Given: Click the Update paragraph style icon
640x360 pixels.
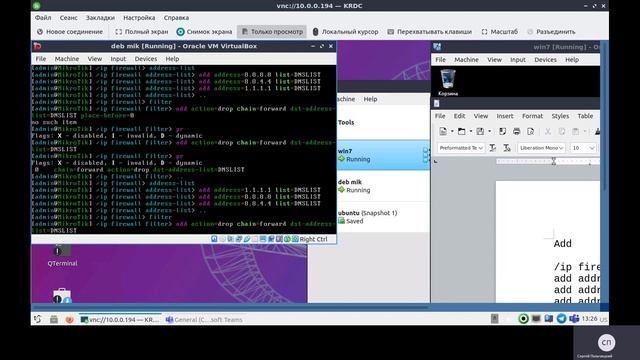Looking at the screenshot, I should point(493,148).
